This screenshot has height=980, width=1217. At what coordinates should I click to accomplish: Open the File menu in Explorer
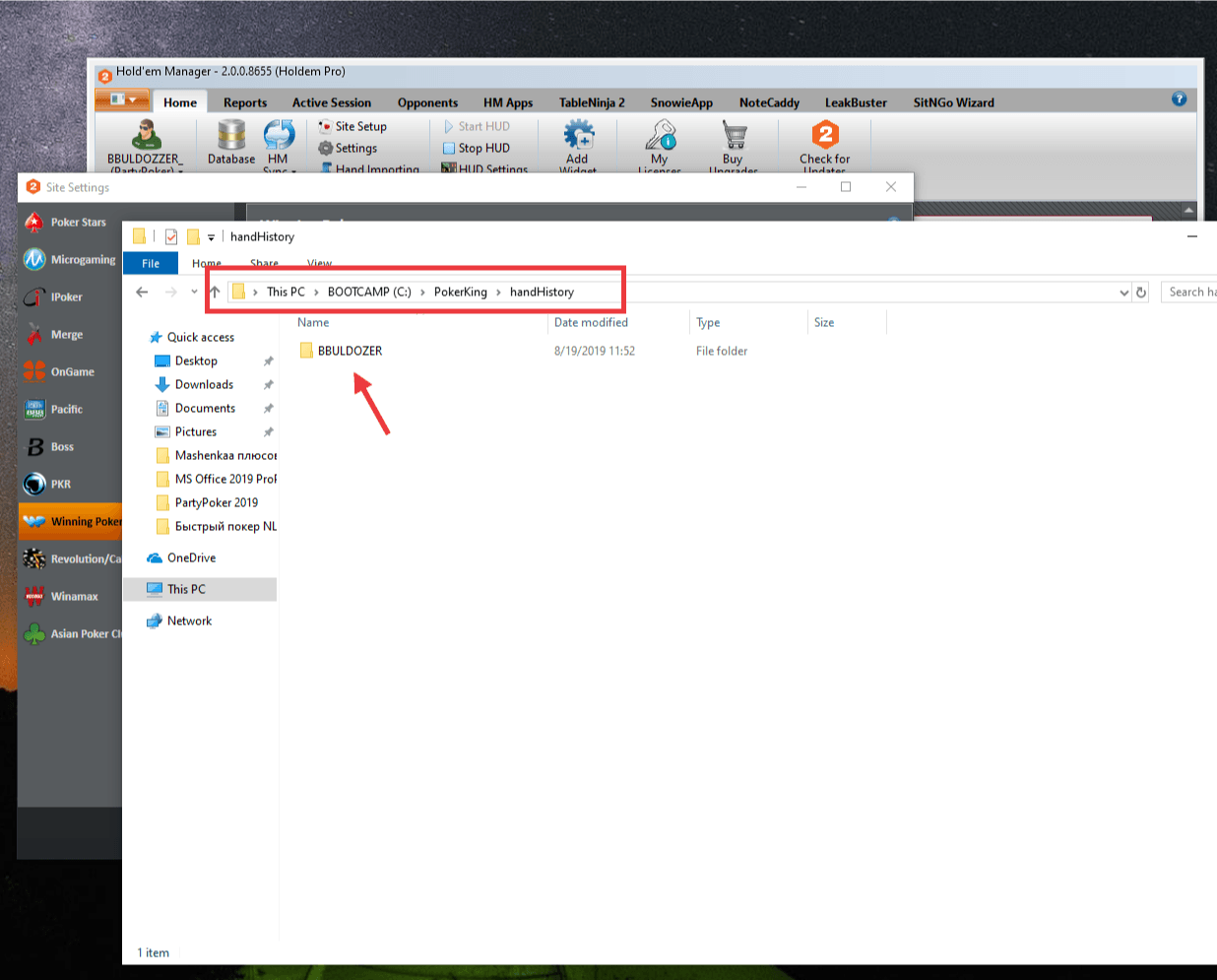tap(151, 263)
